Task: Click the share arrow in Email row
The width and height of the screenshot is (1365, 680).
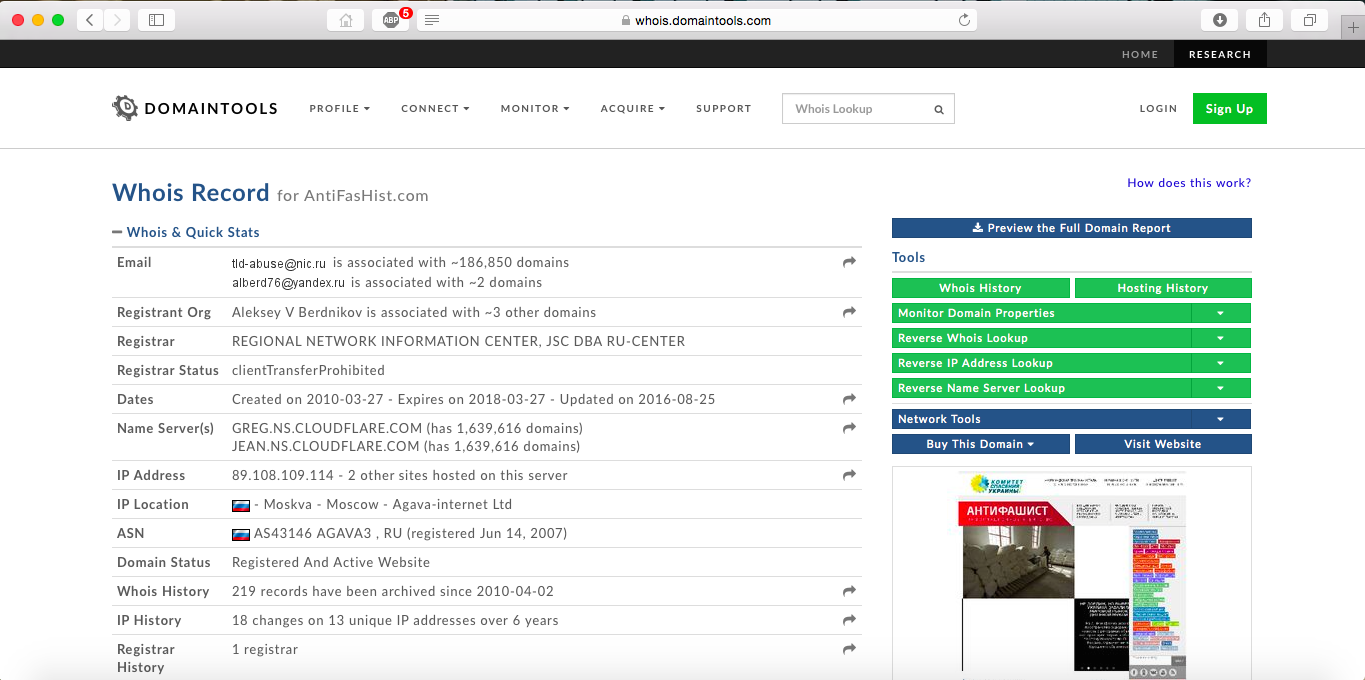Action: point(849,262)
